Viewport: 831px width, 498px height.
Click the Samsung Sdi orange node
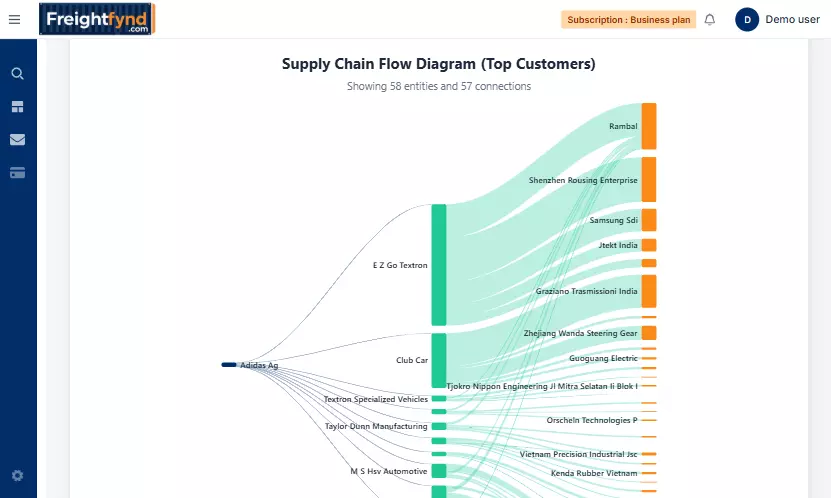(649, 220)
